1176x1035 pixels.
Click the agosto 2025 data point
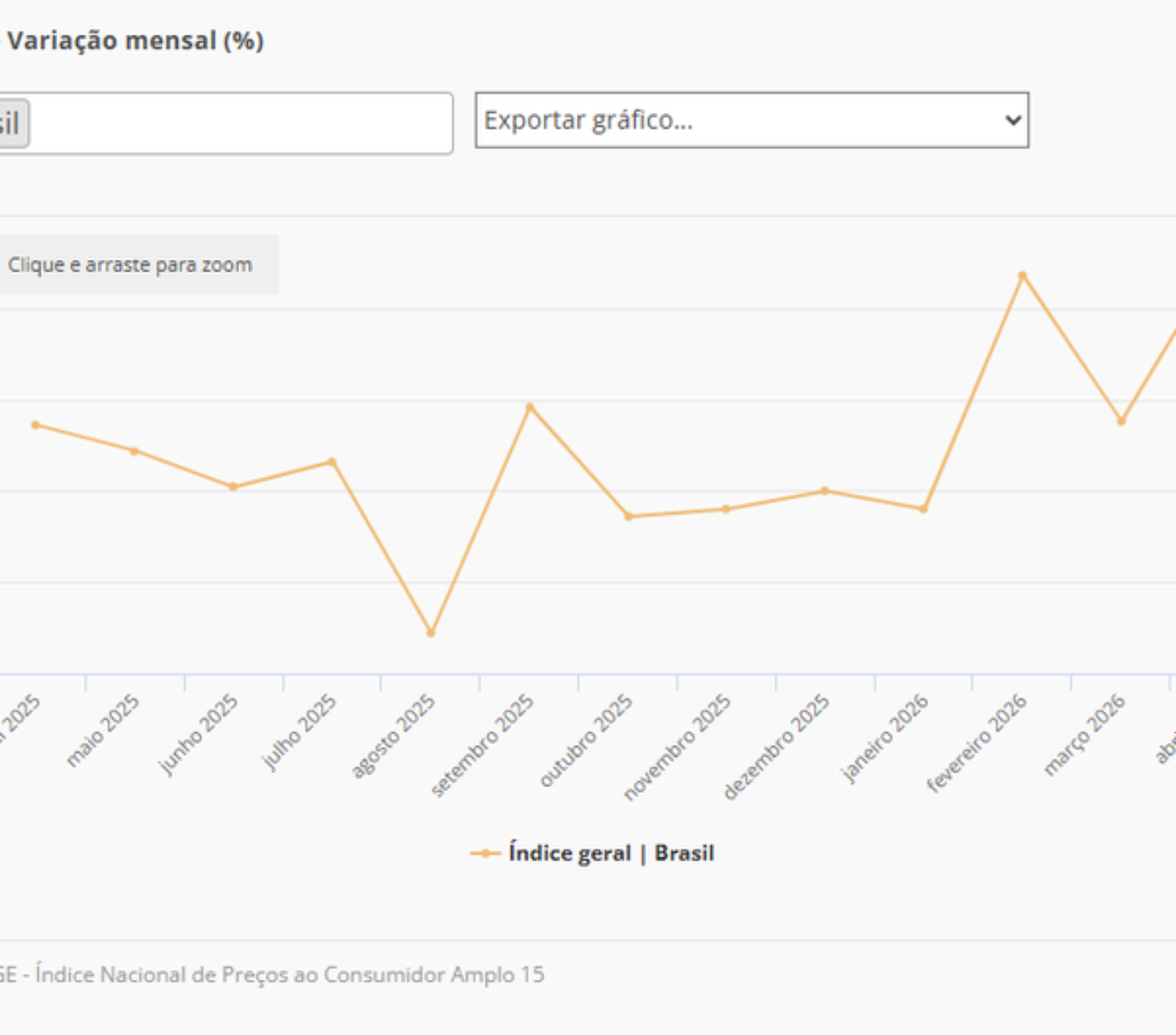point(431,633)
